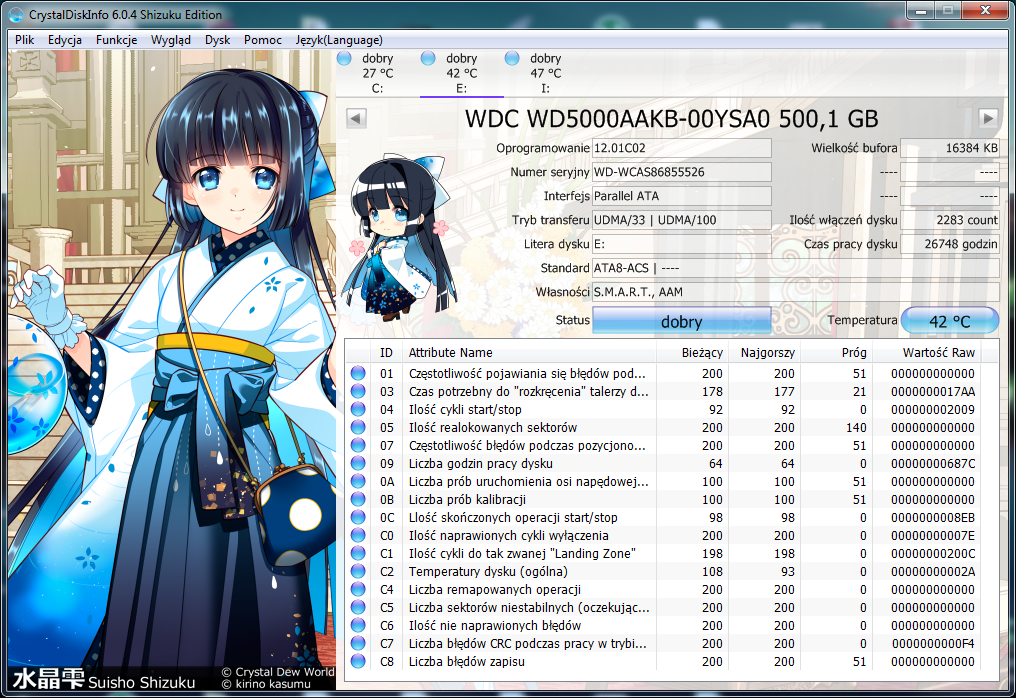Click the power-on count field 2283 count
This screenshot has height=699, width=1017.
pos(950,220)
